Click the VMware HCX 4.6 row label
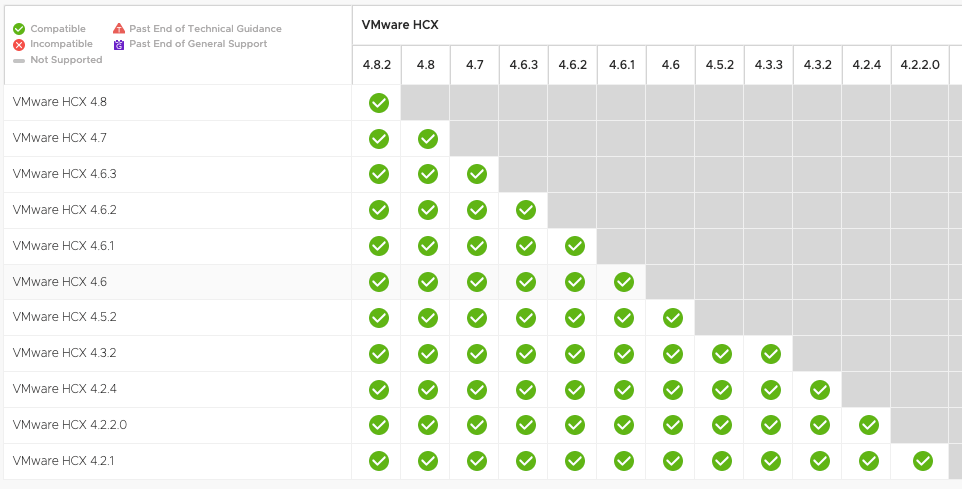The width and height of the screenshot is (962, 489). coord(60,282)
